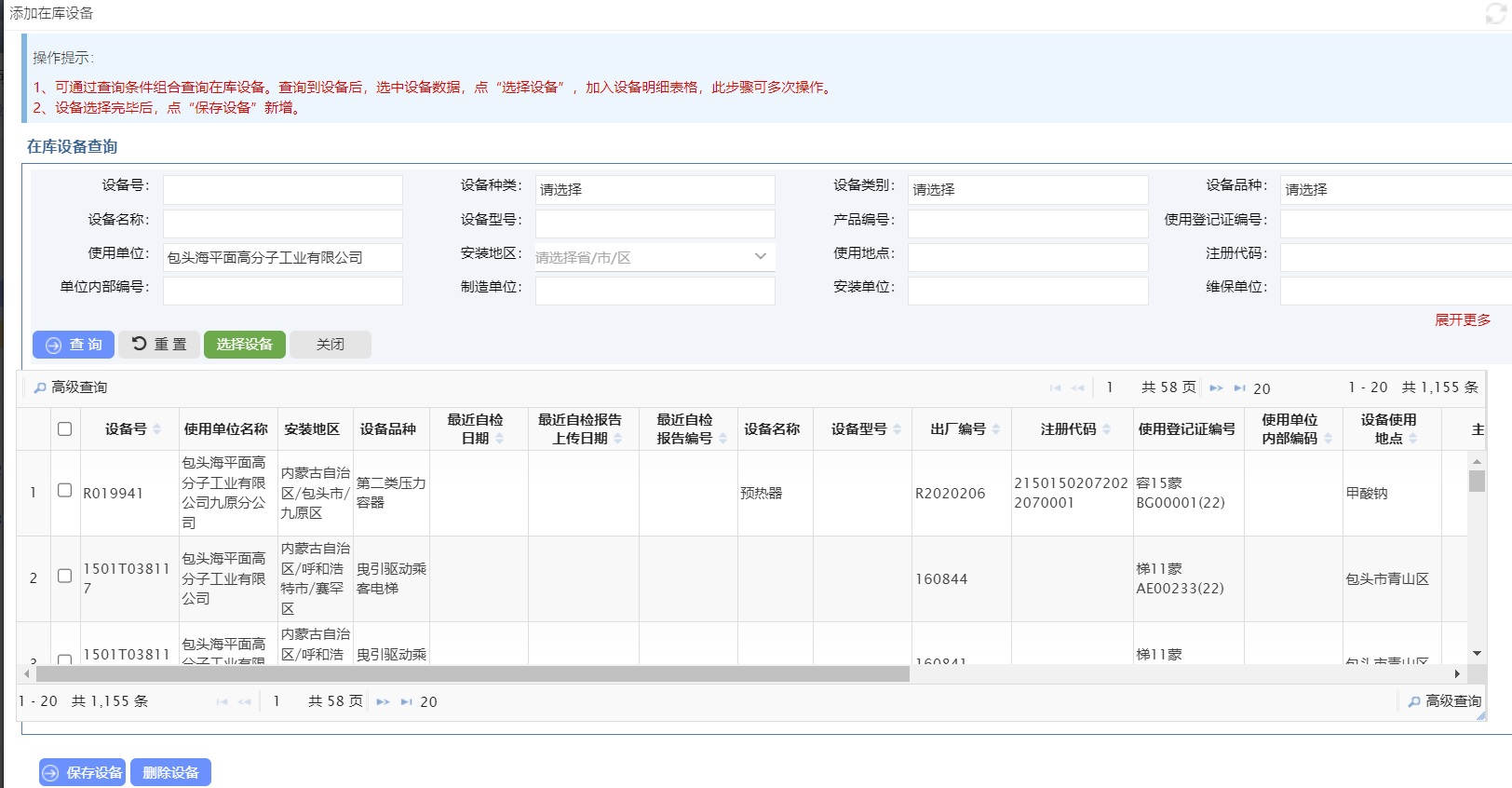Image resolution: width=1512 pixels, height=788 pixels.
Task: Sort by 设备型号 column arrows
Action: coord(898,429)
